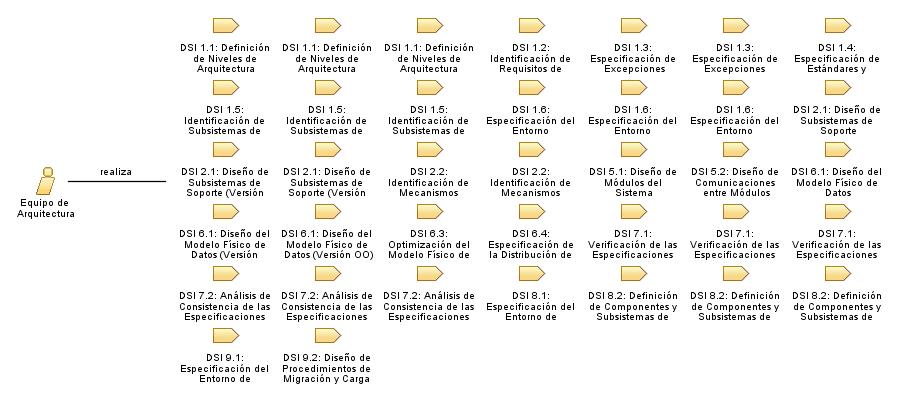Select the DSI 5.2 Comunicaciones activity icon
899x402 pixels.
pyautogui.click(x=735, y=150)
